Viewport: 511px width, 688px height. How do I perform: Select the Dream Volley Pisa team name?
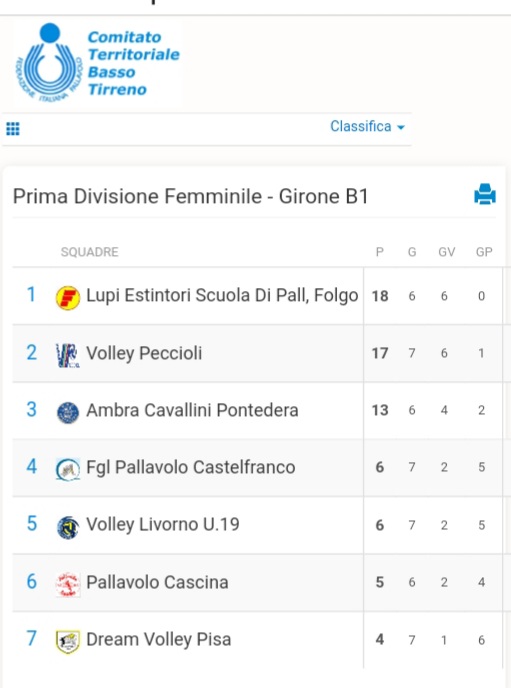[158, 640]
